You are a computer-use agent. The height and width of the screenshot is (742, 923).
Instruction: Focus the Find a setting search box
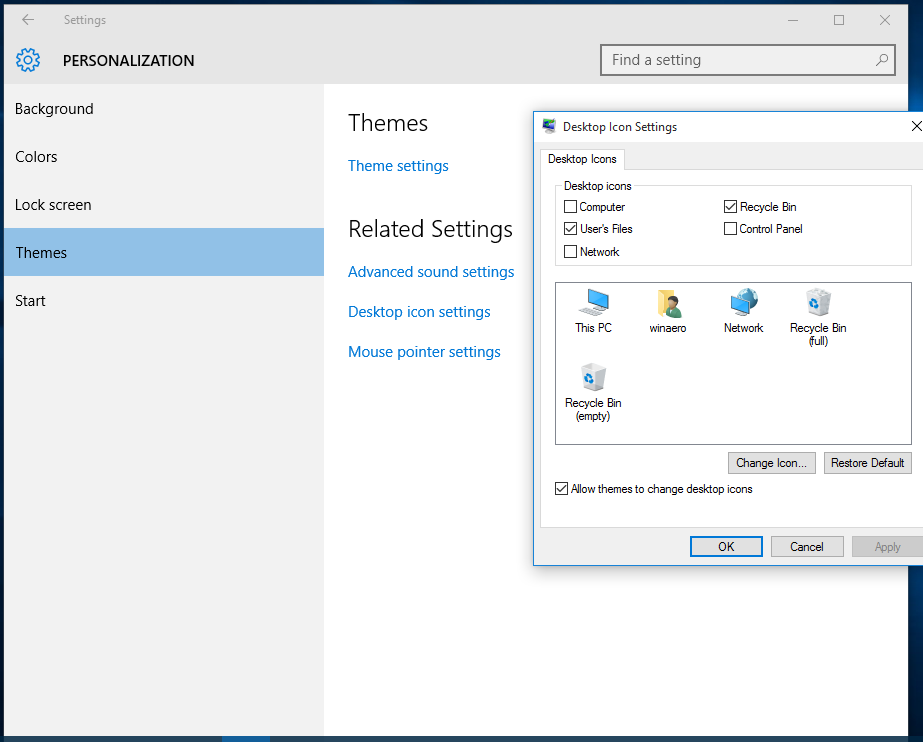pos(748,60)
